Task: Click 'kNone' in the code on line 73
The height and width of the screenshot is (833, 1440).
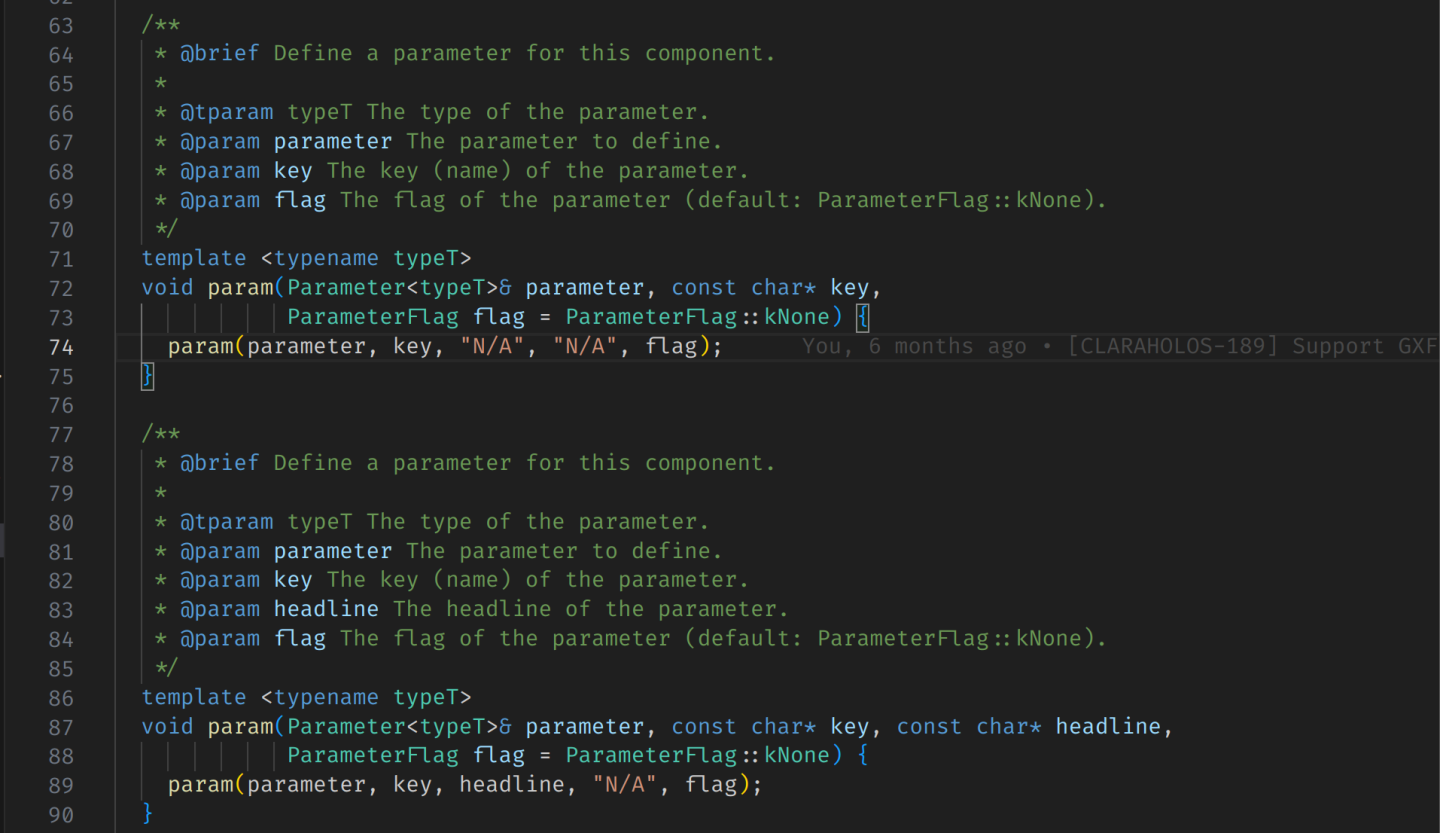Action: pos(797,317)
